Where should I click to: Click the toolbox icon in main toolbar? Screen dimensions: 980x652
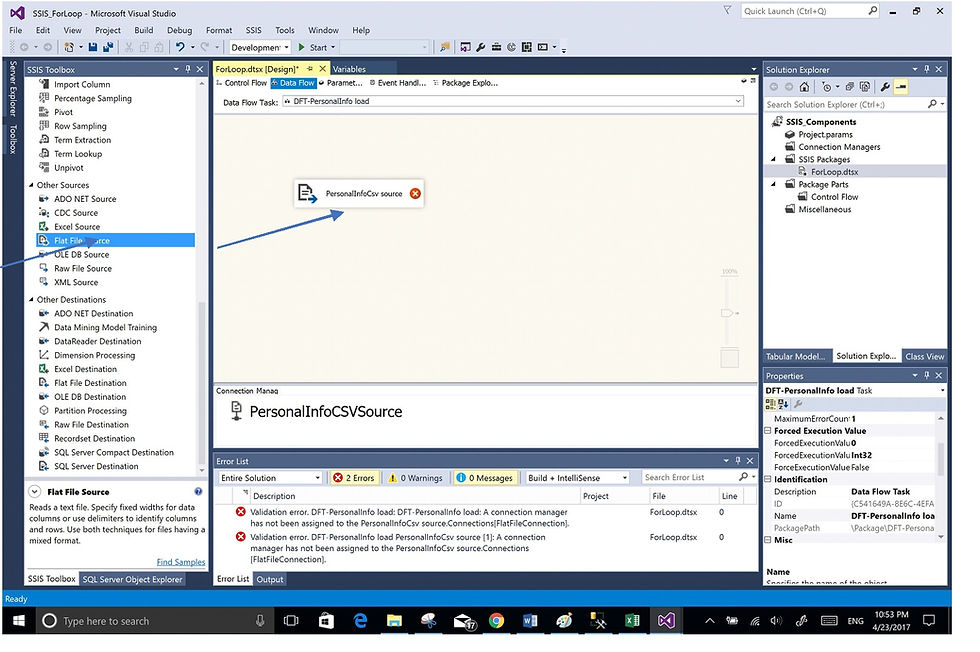click(496, 48)
